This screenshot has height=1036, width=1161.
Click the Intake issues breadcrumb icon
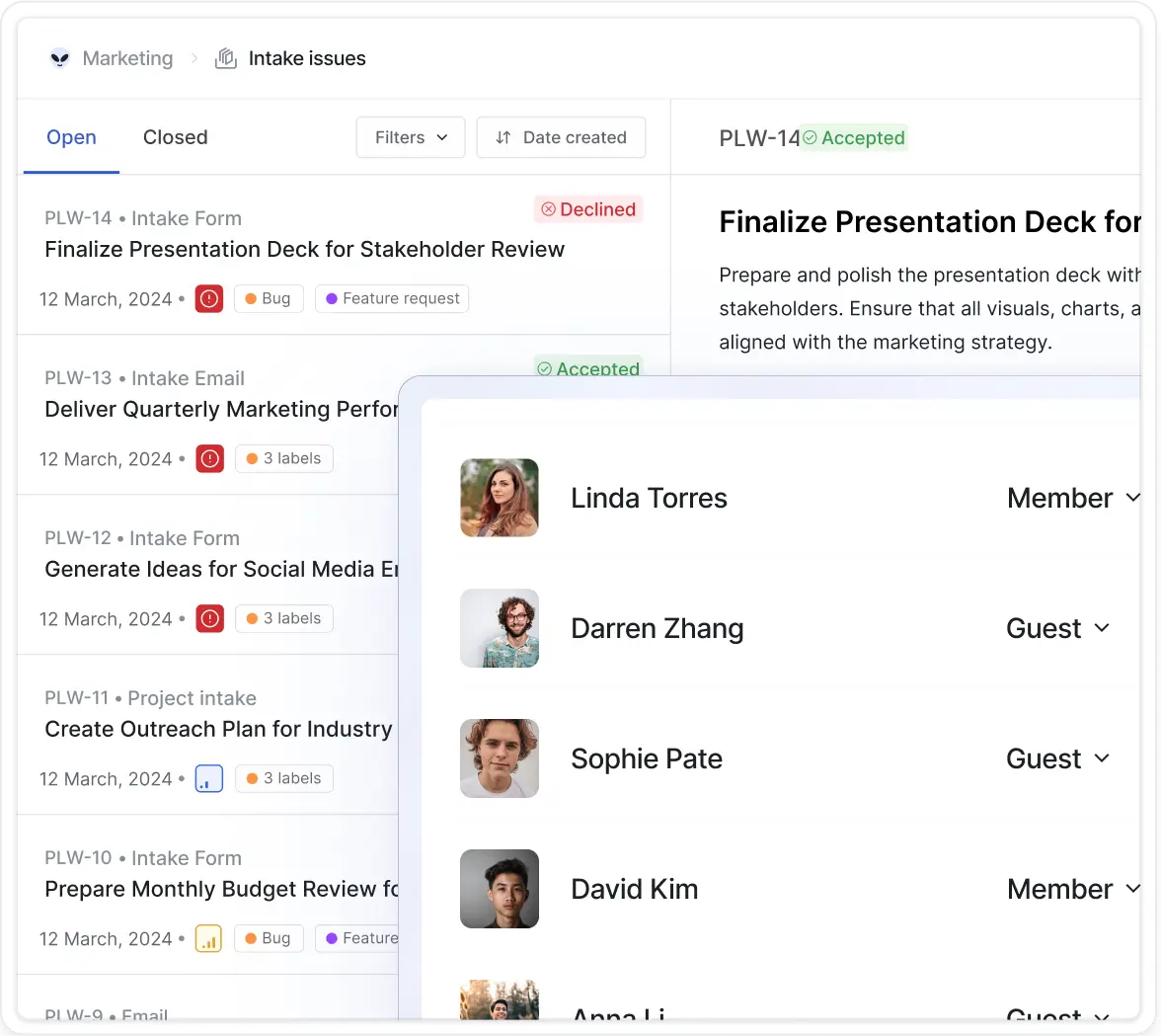click(x=226, y=58)
